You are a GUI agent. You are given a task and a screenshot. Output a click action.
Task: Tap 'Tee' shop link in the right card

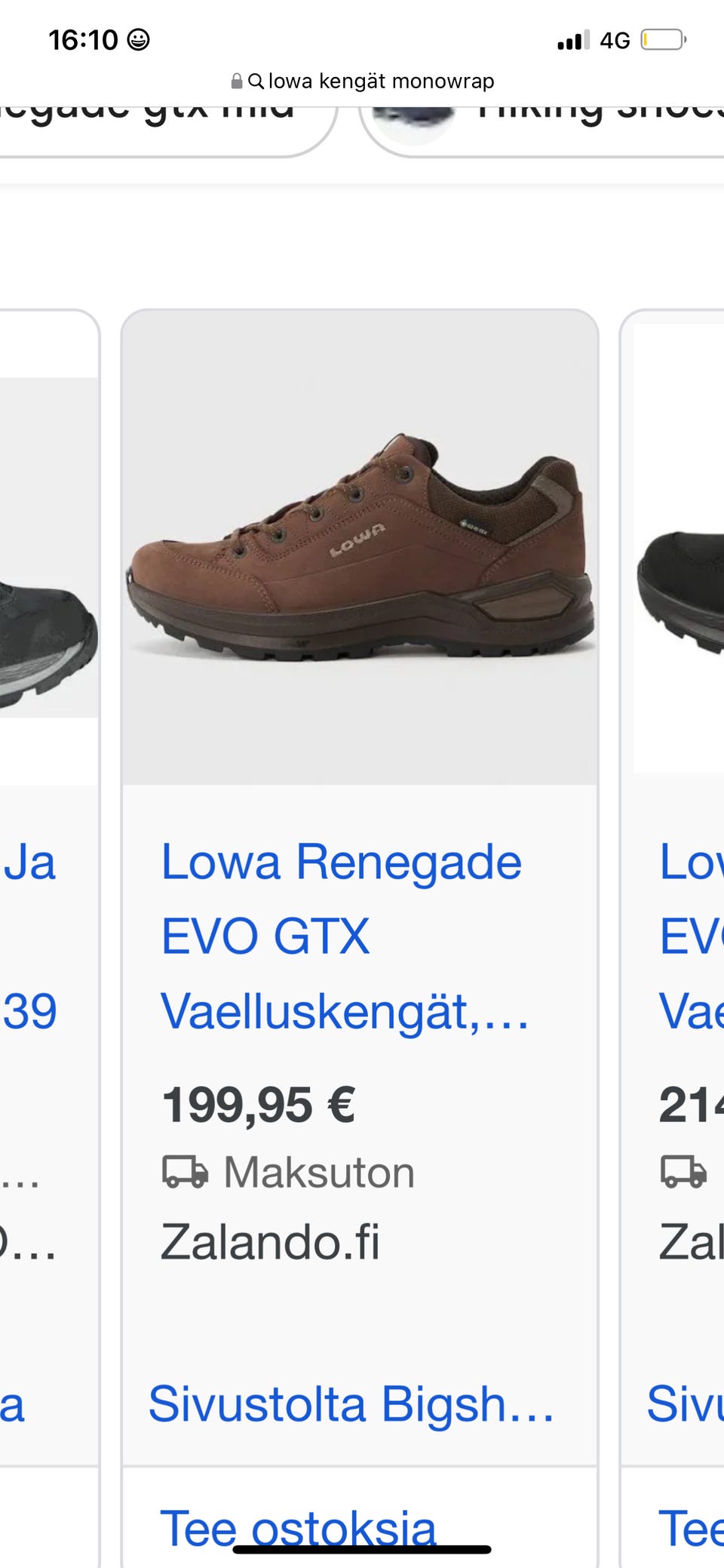pos(690,1528)
